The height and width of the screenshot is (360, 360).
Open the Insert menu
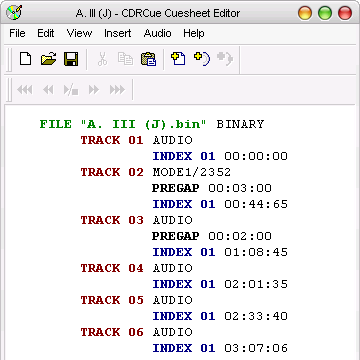[118, 33]
